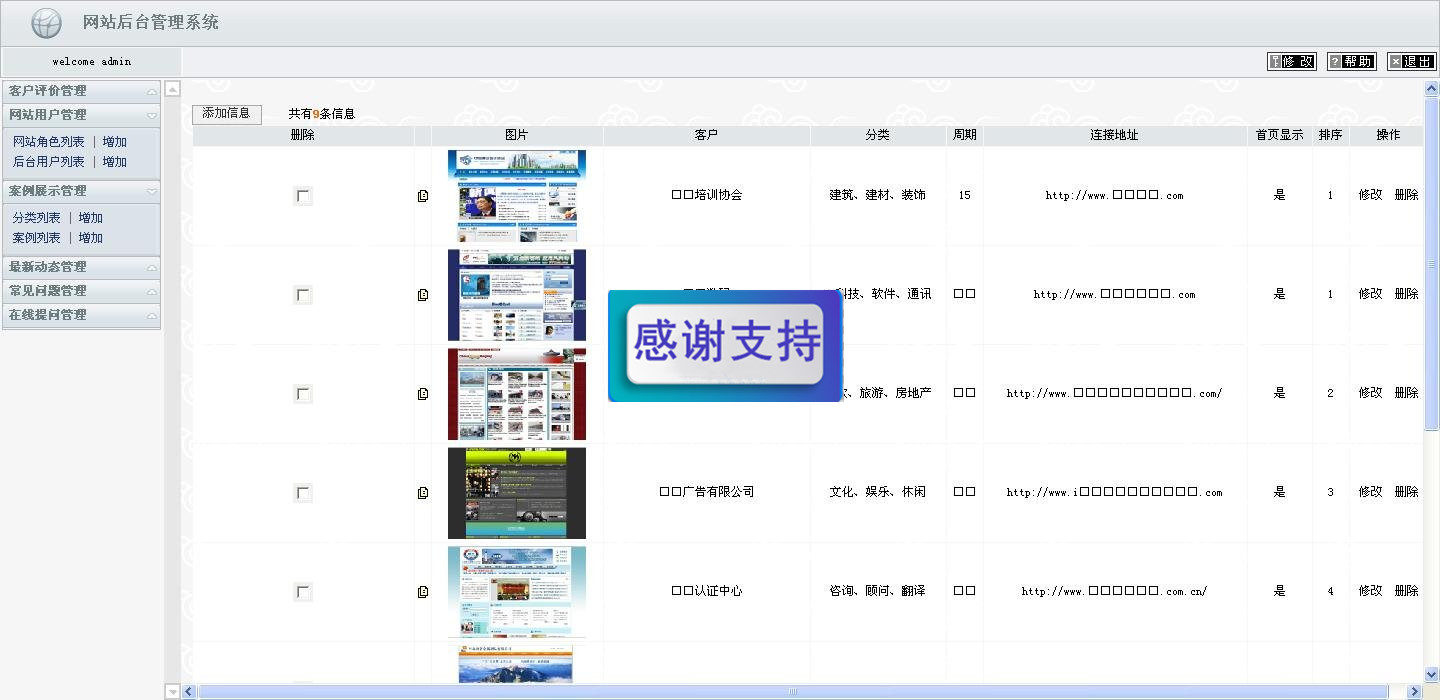Click 删除 link in the 广告有限公司 row
The image size is (1440, 700).
click(x=1406, y=492)
